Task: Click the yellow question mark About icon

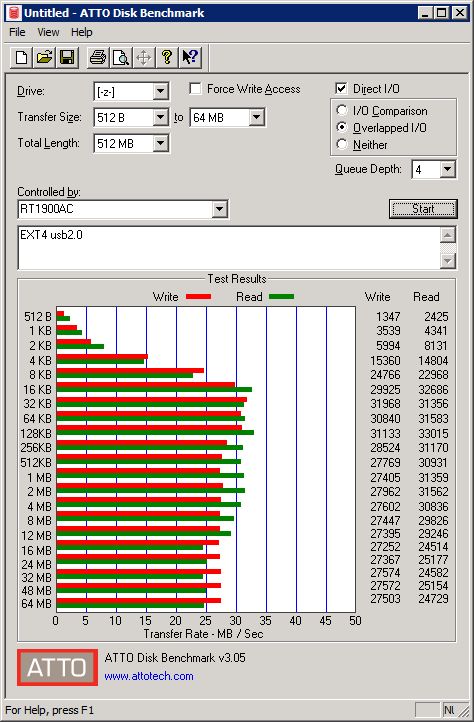Action: click(167, 58)
